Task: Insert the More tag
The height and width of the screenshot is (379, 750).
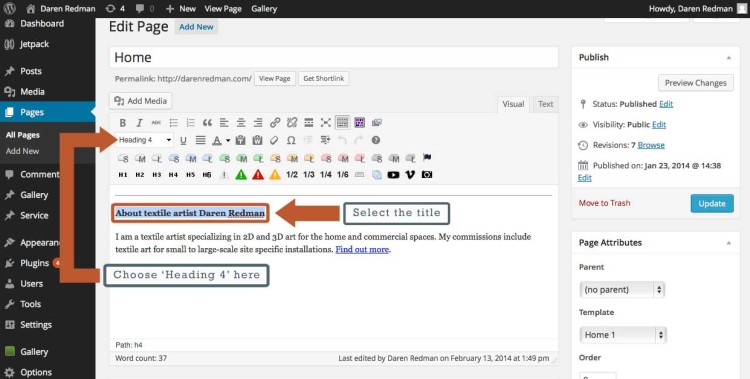Action: (309, 123)
